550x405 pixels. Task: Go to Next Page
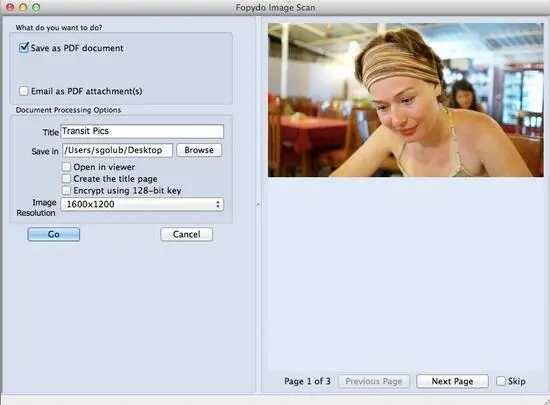452,381
